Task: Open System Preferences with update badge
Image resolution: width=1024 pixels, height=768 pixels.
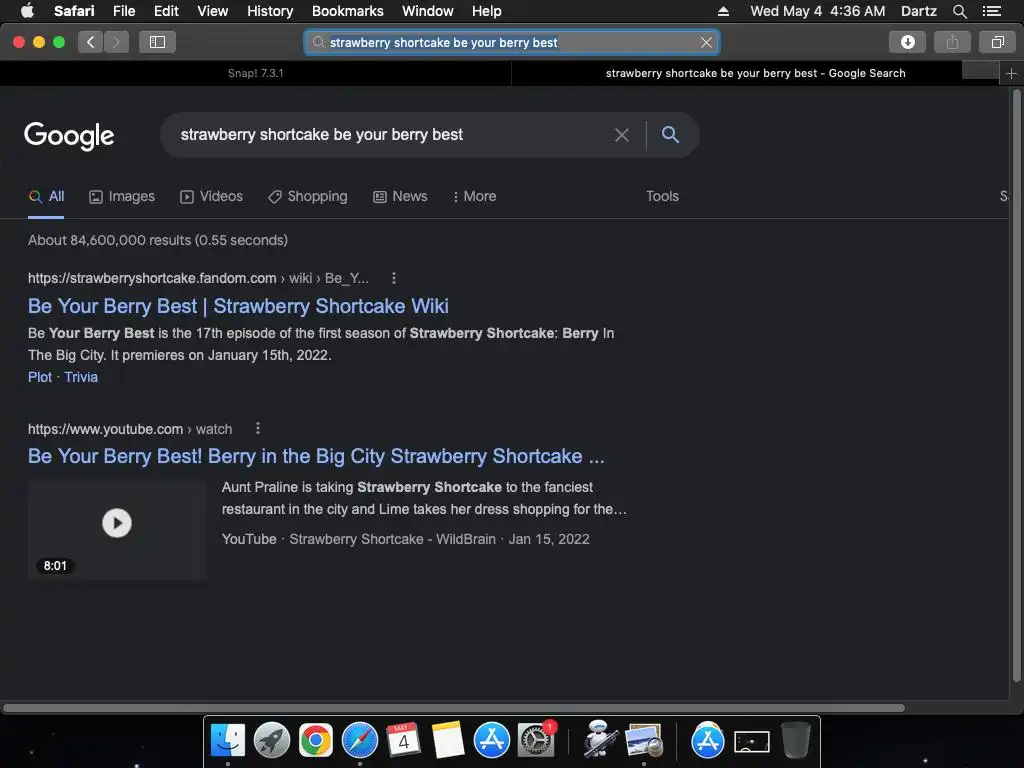Action: coord(536,741)
